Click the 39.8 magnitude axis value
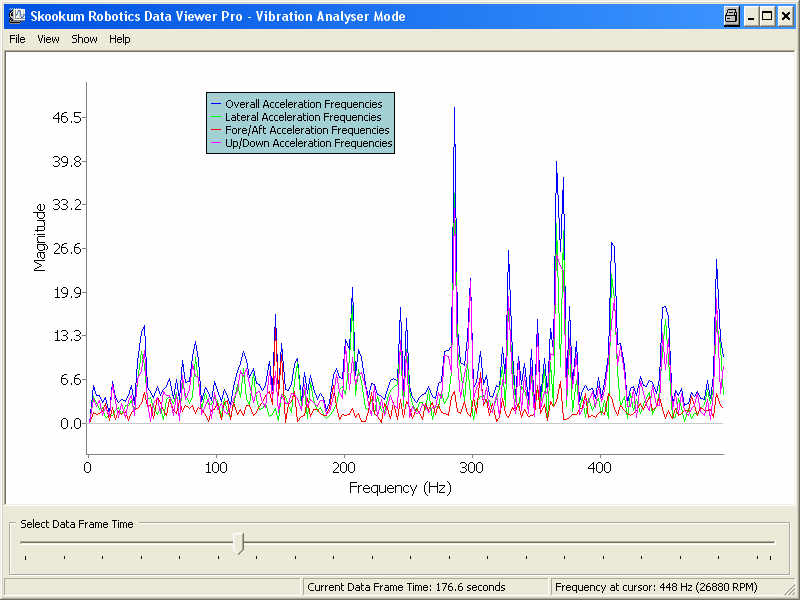 (67, 162)
